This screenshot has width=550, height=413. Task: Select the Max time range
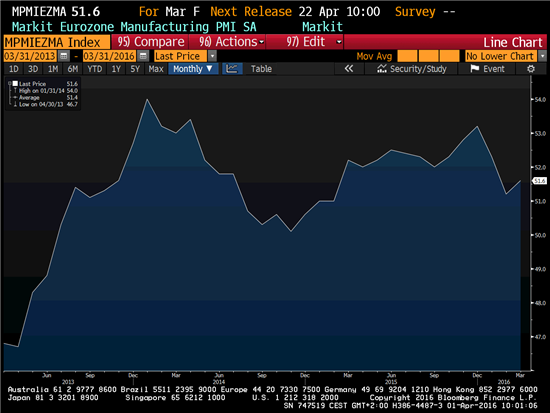click(x=156, y=69)
